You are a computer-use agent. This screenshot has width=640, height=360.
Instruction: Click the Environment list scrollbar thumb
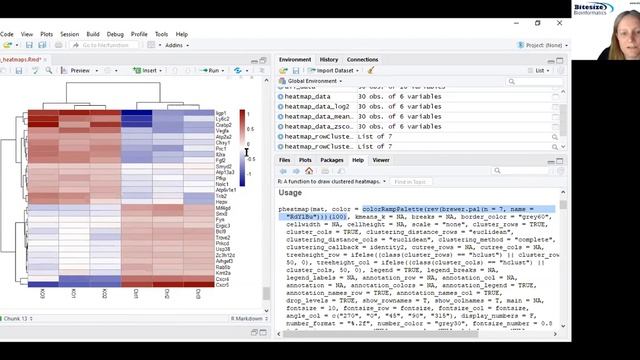pos(563,120)
